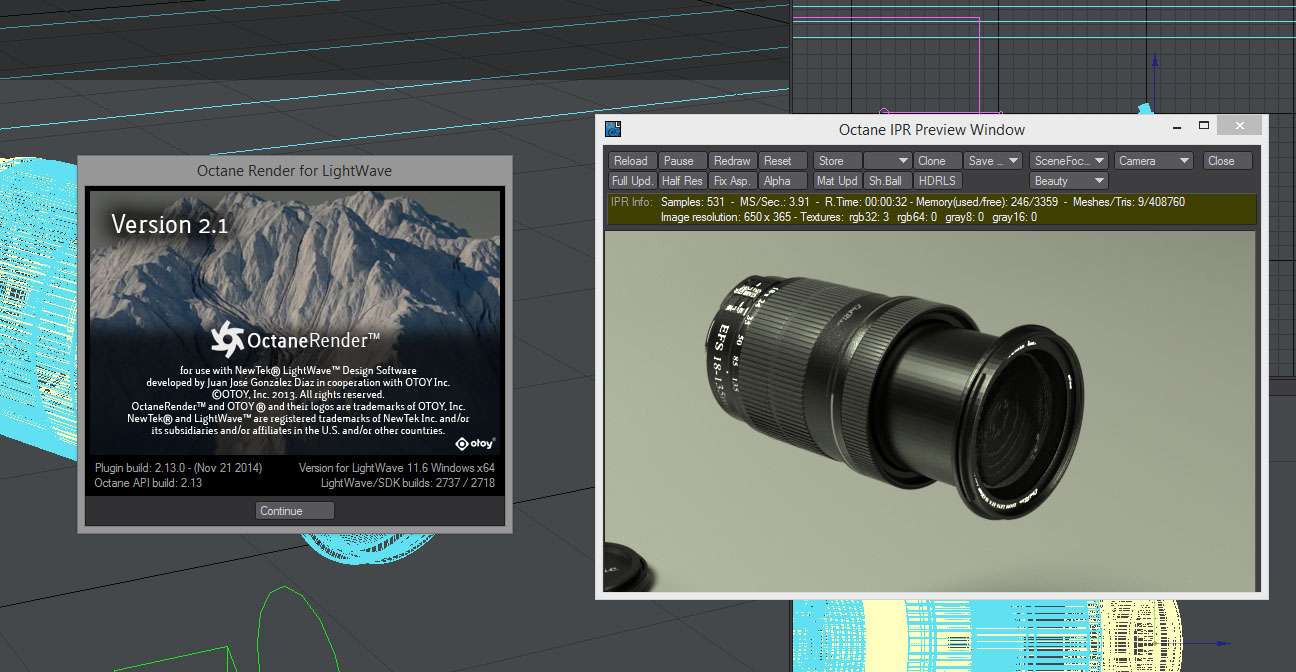1296x672 pixels.
Task: Click 'Version for LightWave 11.6 Windows x64' text
Action: pyautogui.click(x=397, y=468)
